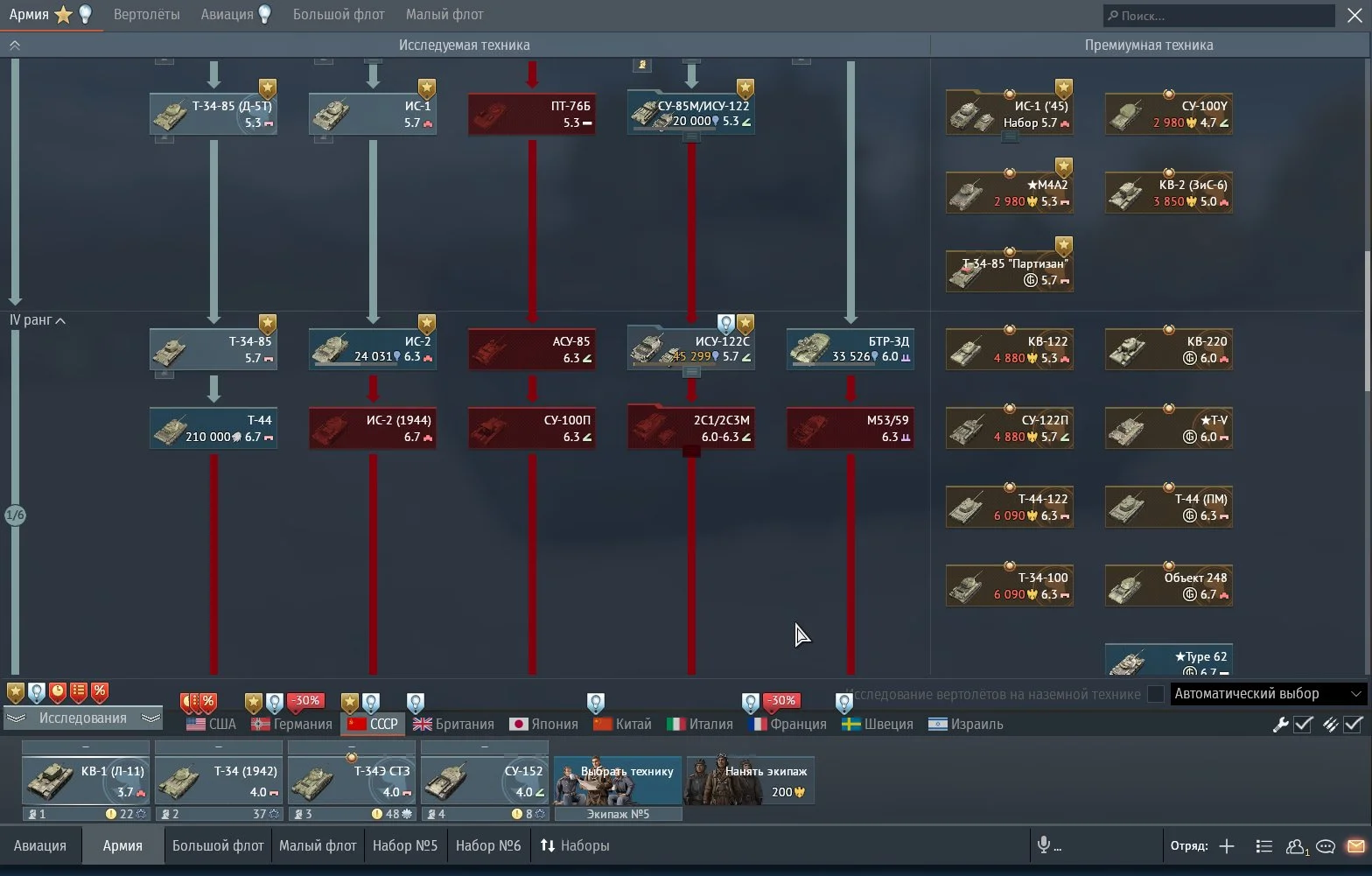Open the Автоматический выбор dropdown
The image size is (1372, 876).
click(1268, 694)
